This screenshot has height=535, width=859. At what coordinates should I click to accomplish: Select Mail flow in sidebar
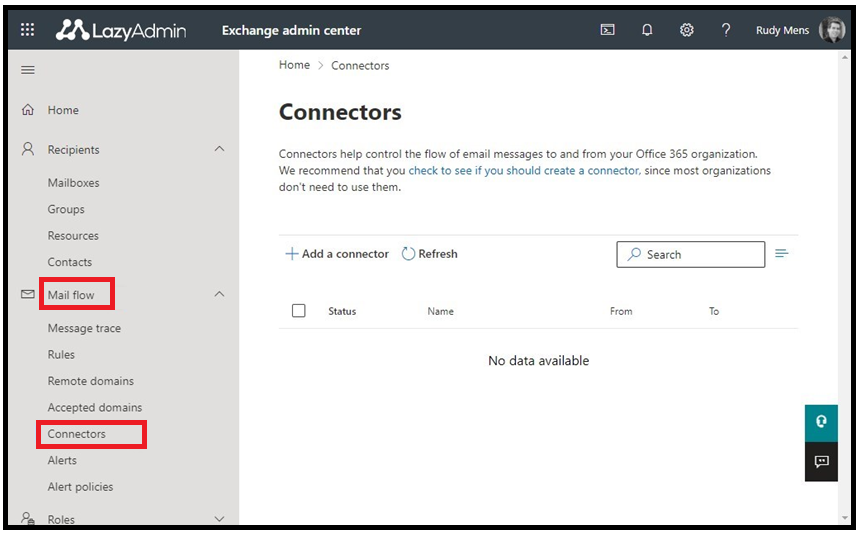pyautogui.click(x=71, y=295)
